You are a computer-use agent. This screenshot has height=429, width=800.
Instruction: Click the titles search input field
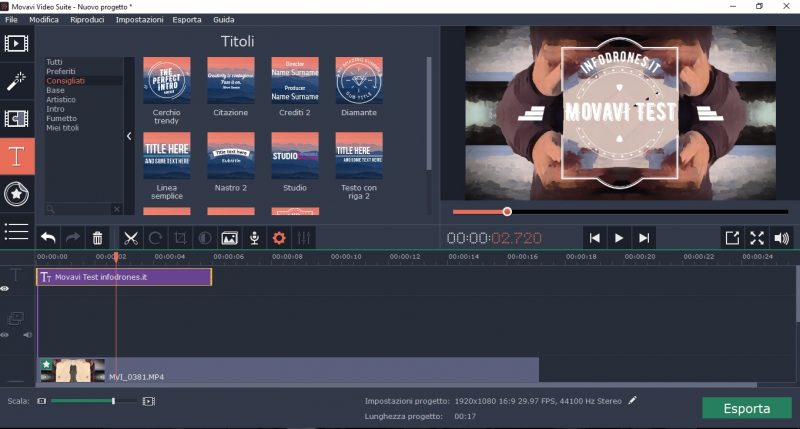point(78,209)
